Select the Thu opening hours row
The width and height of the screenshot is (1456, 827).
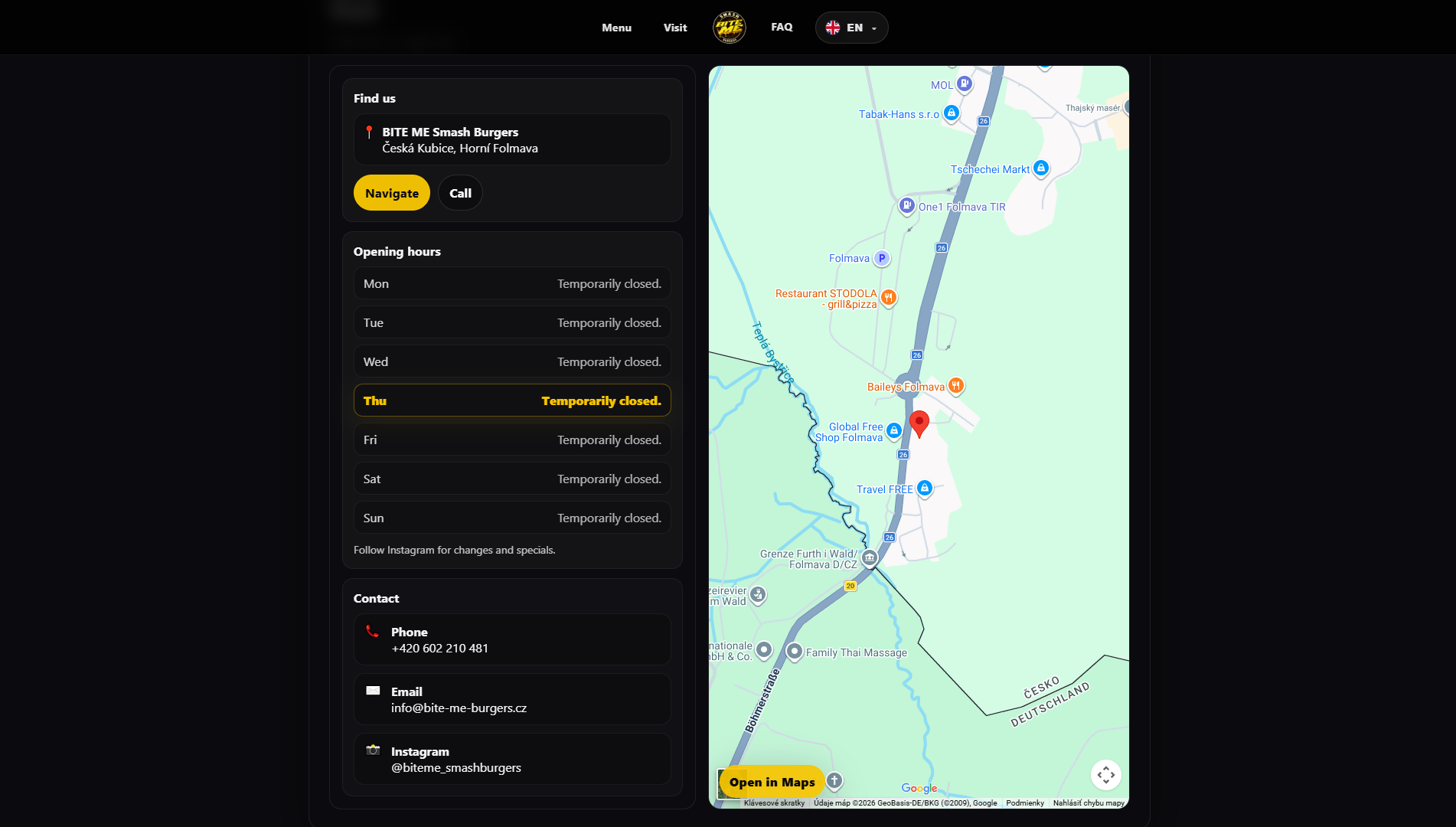pyautogui.click(x=512, y=400)
